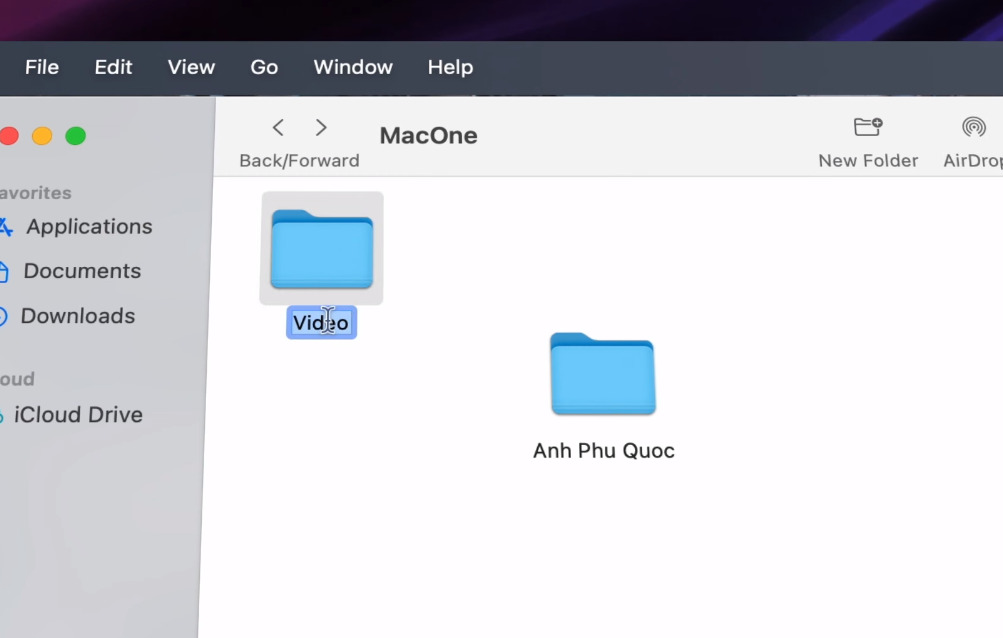Open the File menu

[x=42, y=67]
